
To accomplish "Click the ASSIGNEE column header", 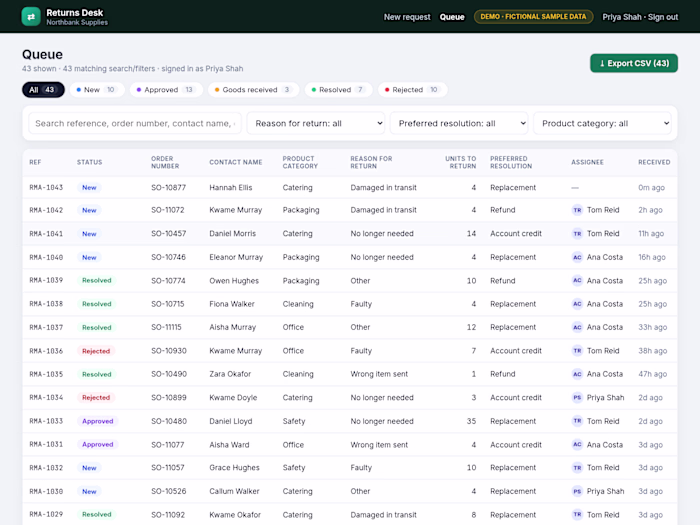I will point(587,162).
